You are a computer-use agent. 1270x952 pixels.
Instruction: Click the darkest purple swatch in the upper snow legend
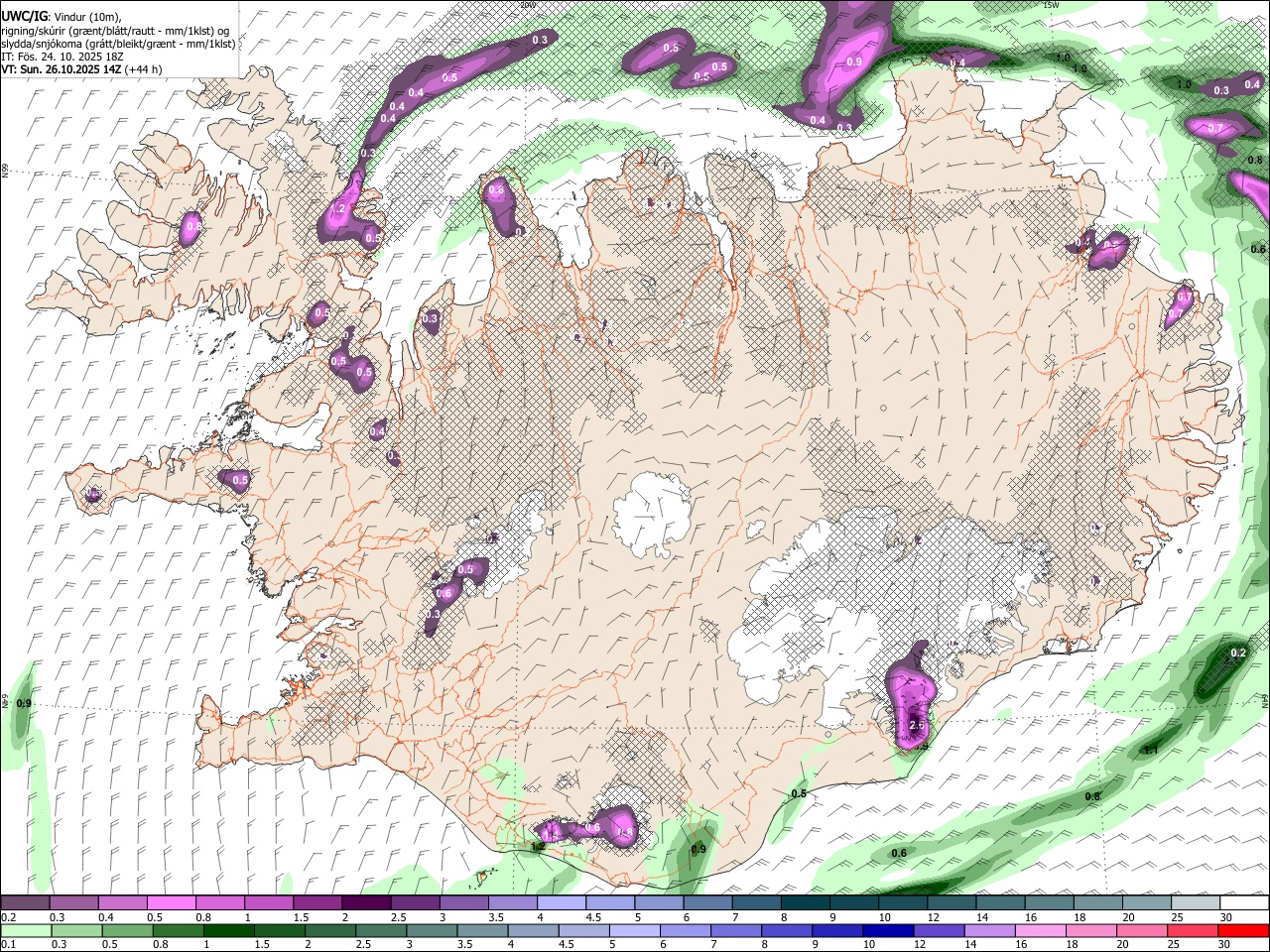click(366, 903)
